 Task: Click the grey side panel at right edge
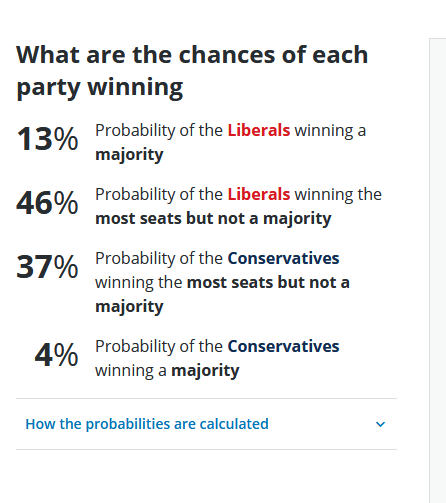coord(438,270)
